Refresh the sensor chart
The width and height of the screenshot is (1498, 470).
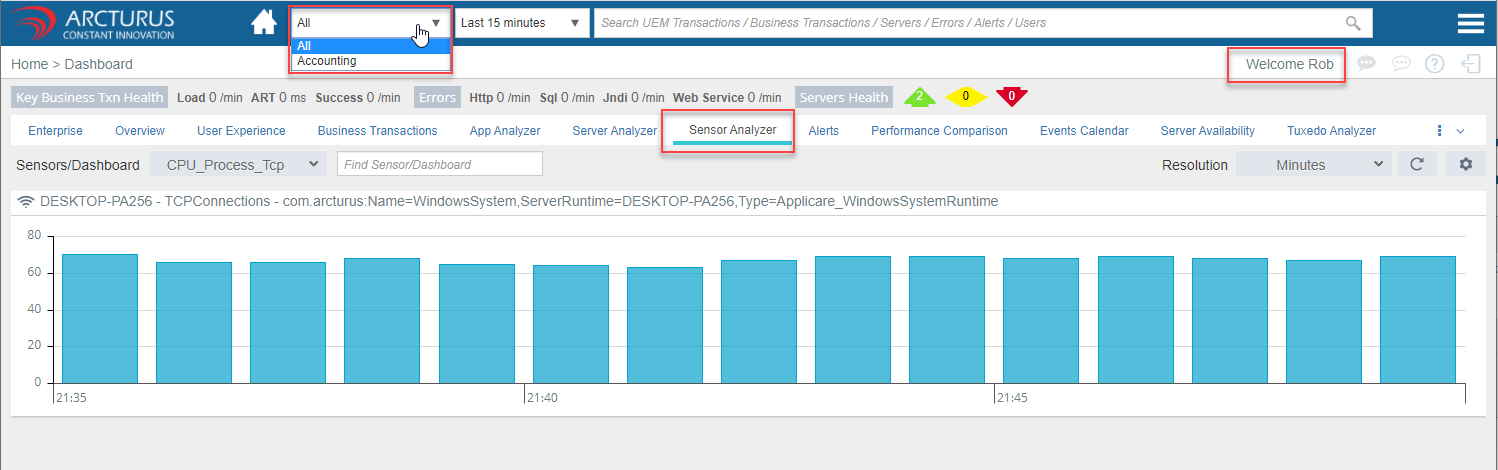[1416, 164]
